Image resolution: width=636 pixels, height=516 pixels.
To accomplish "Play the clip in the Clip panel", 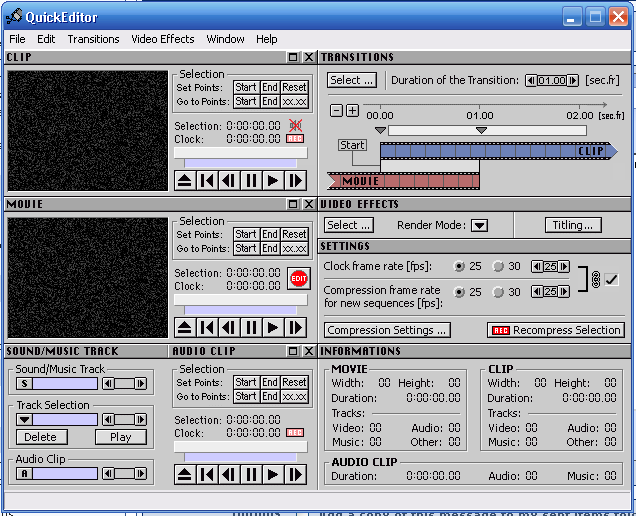I will [x=274, y=181].
